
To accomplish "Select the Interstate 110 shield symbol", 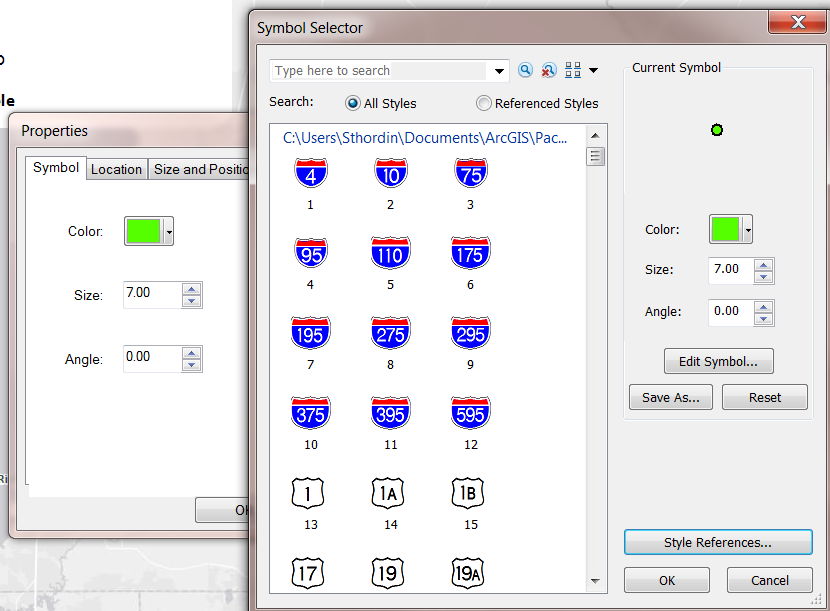I will 391,253.
